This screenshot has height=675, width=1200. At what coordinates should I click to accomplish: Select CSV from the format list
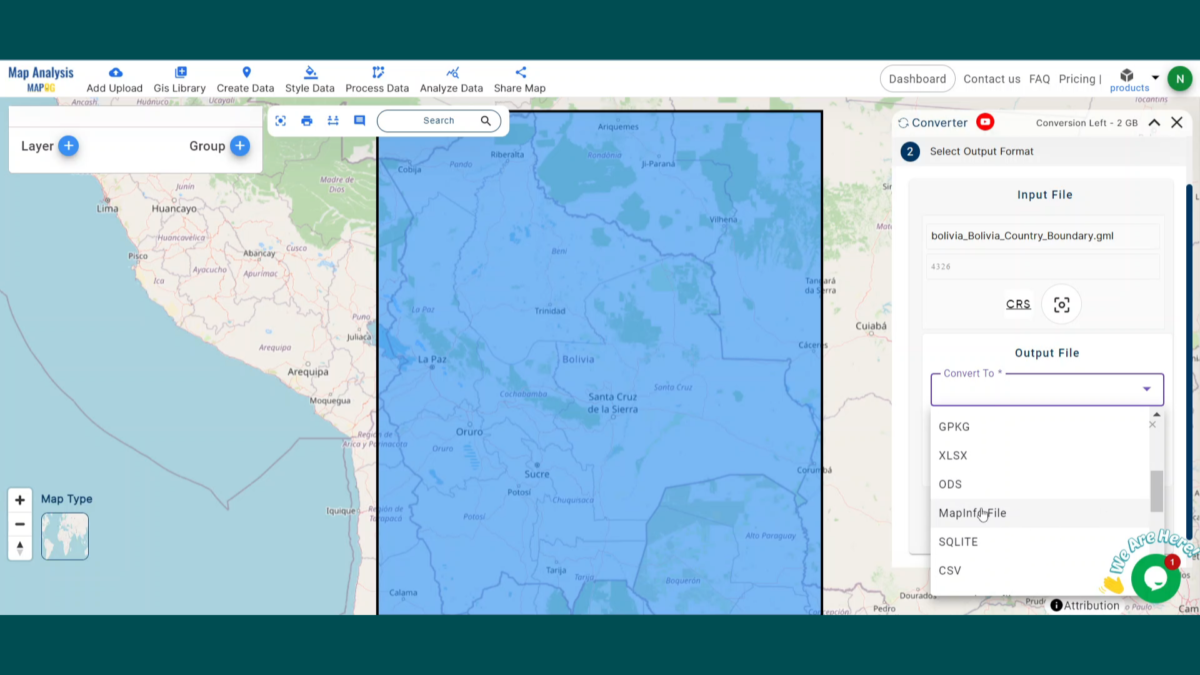point(949,570)
